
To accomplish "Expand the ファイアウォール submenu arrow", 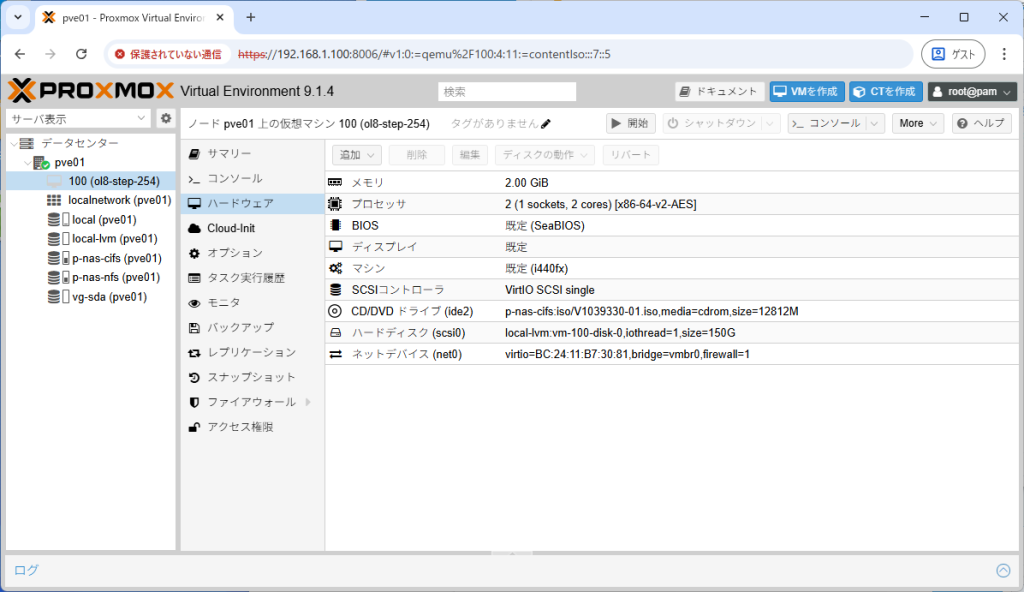I will tap(307, 402).
